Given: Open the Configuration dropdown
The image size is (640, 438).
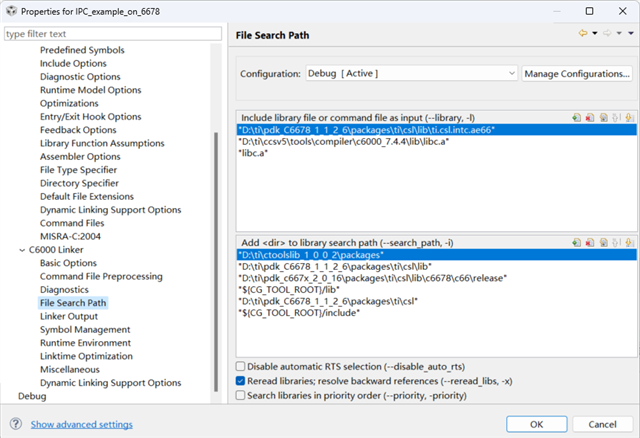Looking at the screenshot, I should point(511,73).
